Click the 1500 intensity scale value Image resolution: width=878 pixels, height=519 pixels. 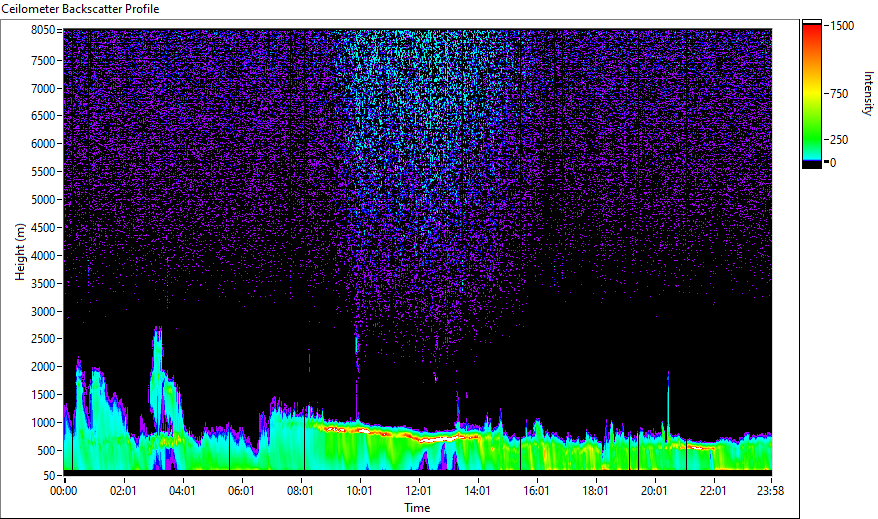842,26
